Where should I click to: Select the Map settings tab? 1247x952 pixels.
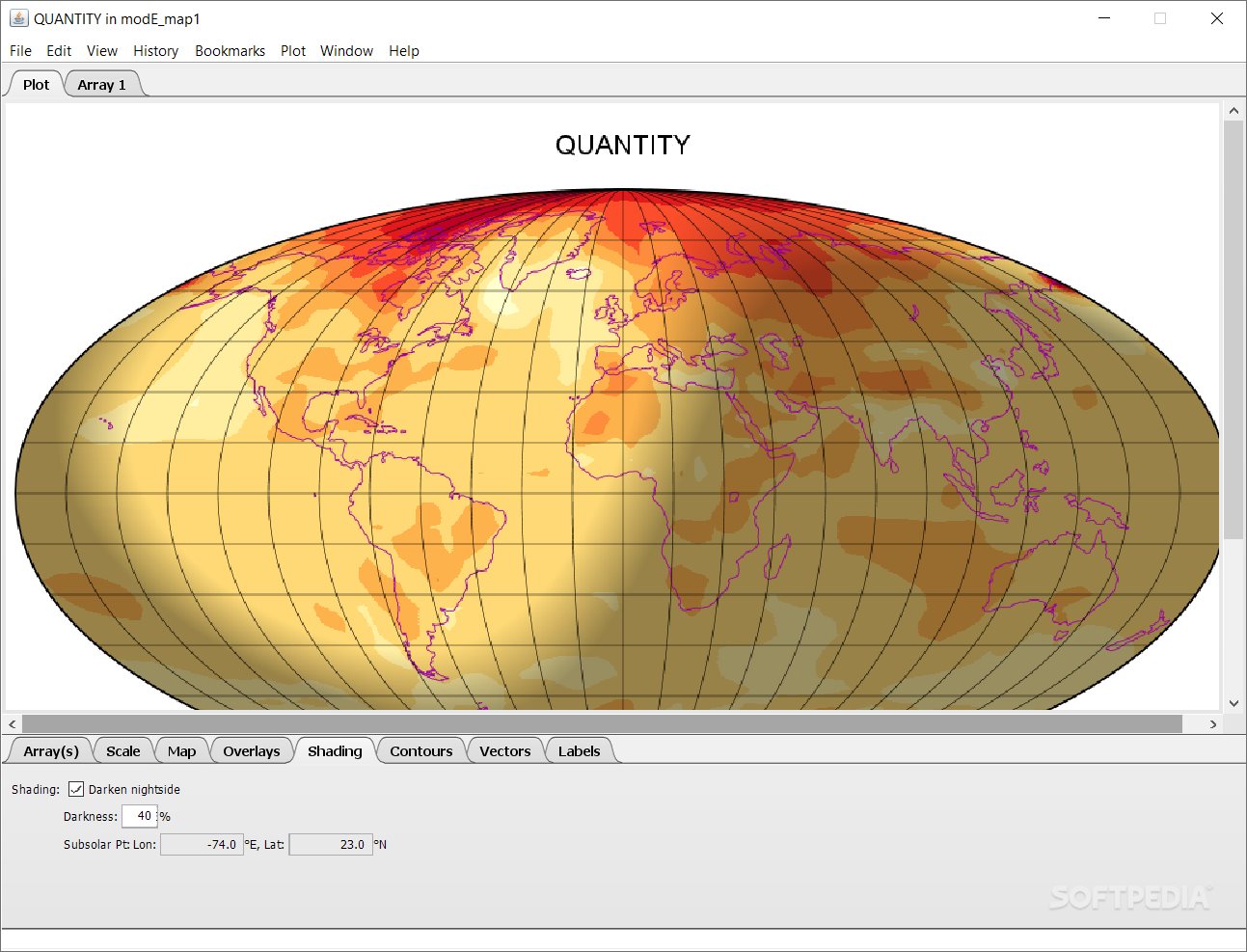(181, 751)
